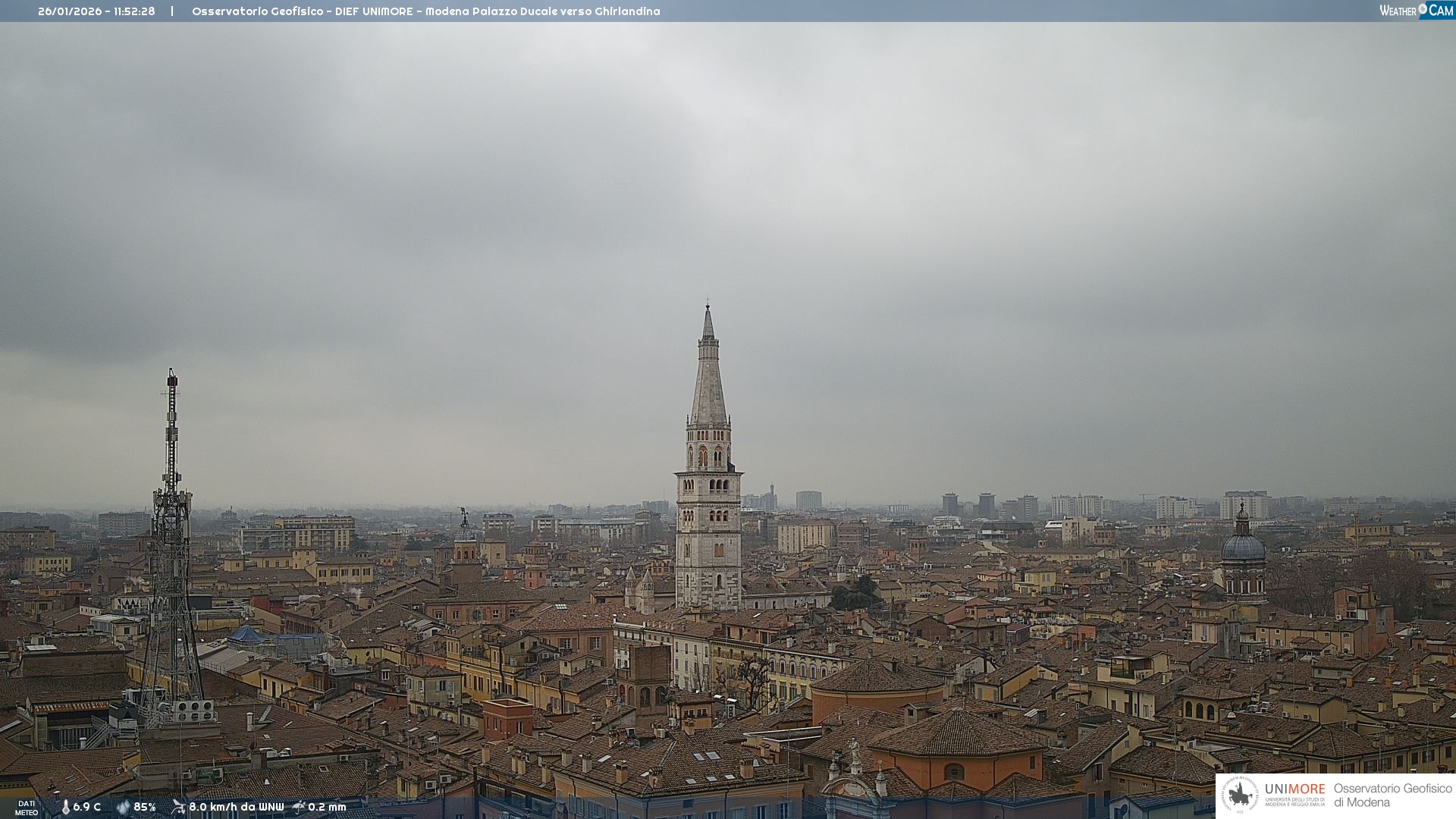Click the thermometer temperature icon
Image resolution: width=1456 pixels, height=819 pixels.
pyautogui.click(x=65, y=807)
